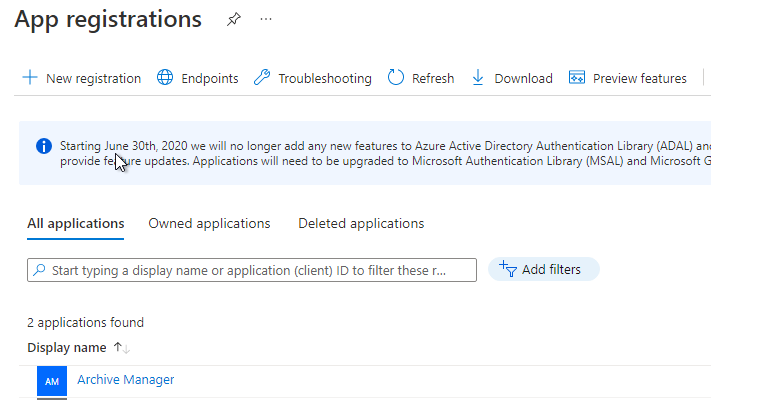The image size is (768, 420).
Task: Pin the App registrations page
Action: (x=234, y=19)
